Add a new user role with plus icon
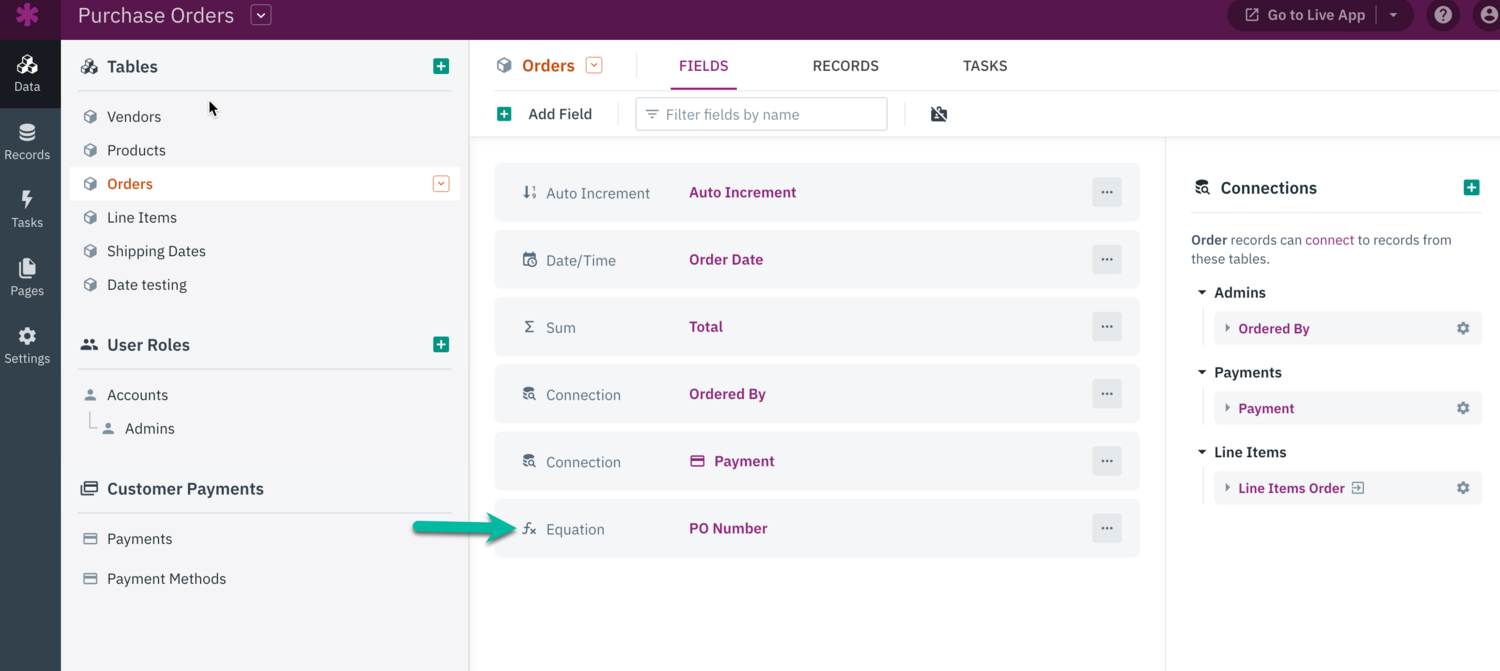This screenshot has height=671, width=1500. point(441,344)
